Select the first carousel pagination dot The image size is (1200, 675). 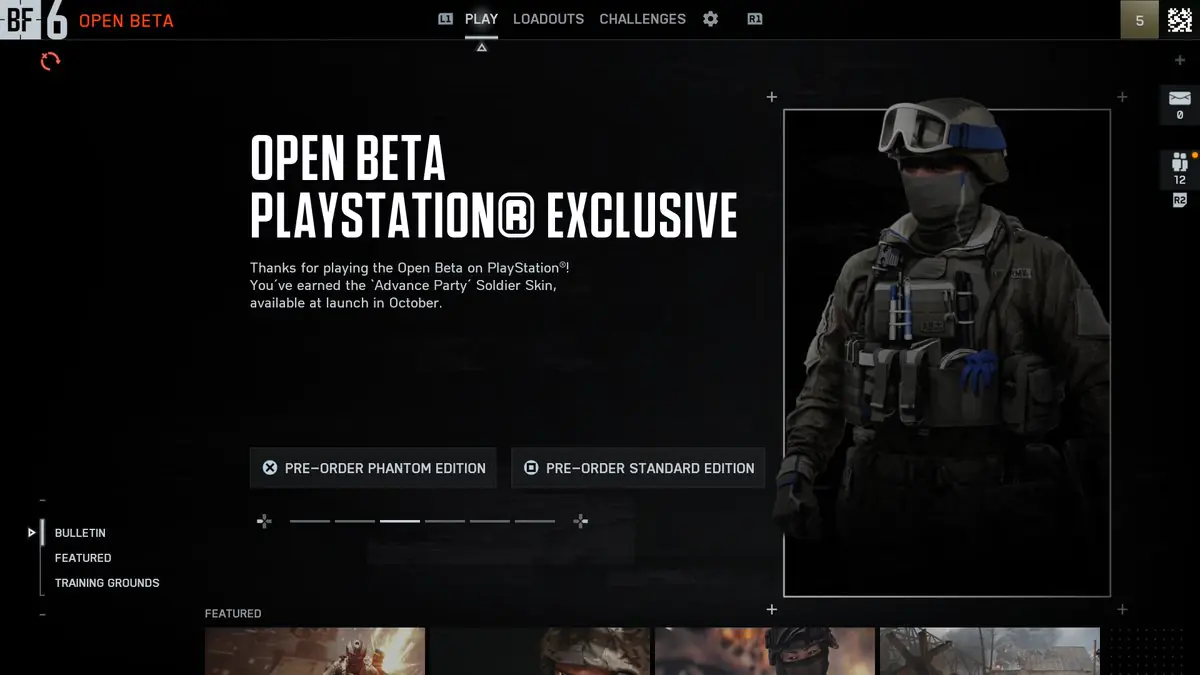[x=310, y=521]
